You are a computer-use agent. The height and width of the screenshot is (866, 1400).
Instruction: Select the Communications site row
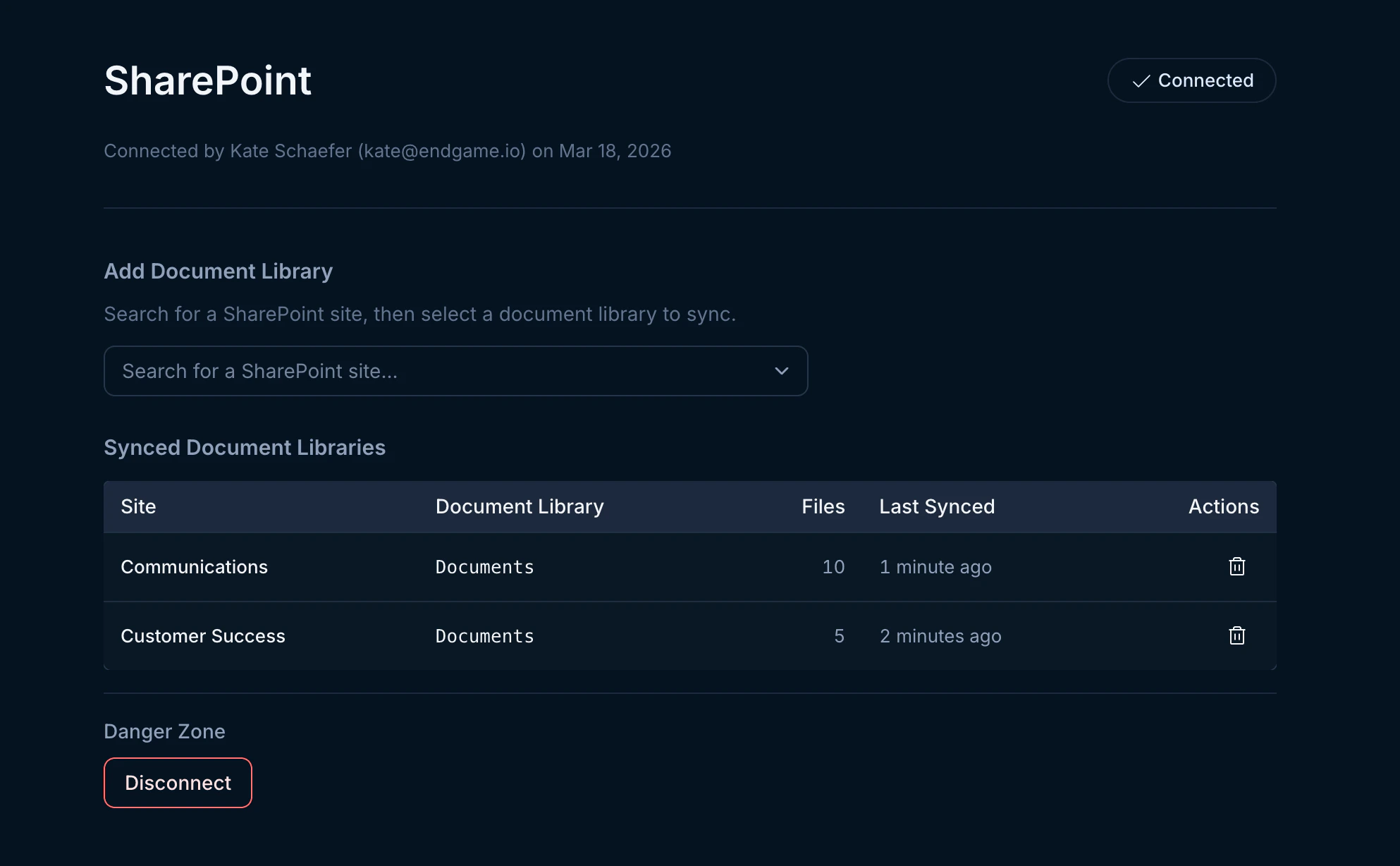195,566
